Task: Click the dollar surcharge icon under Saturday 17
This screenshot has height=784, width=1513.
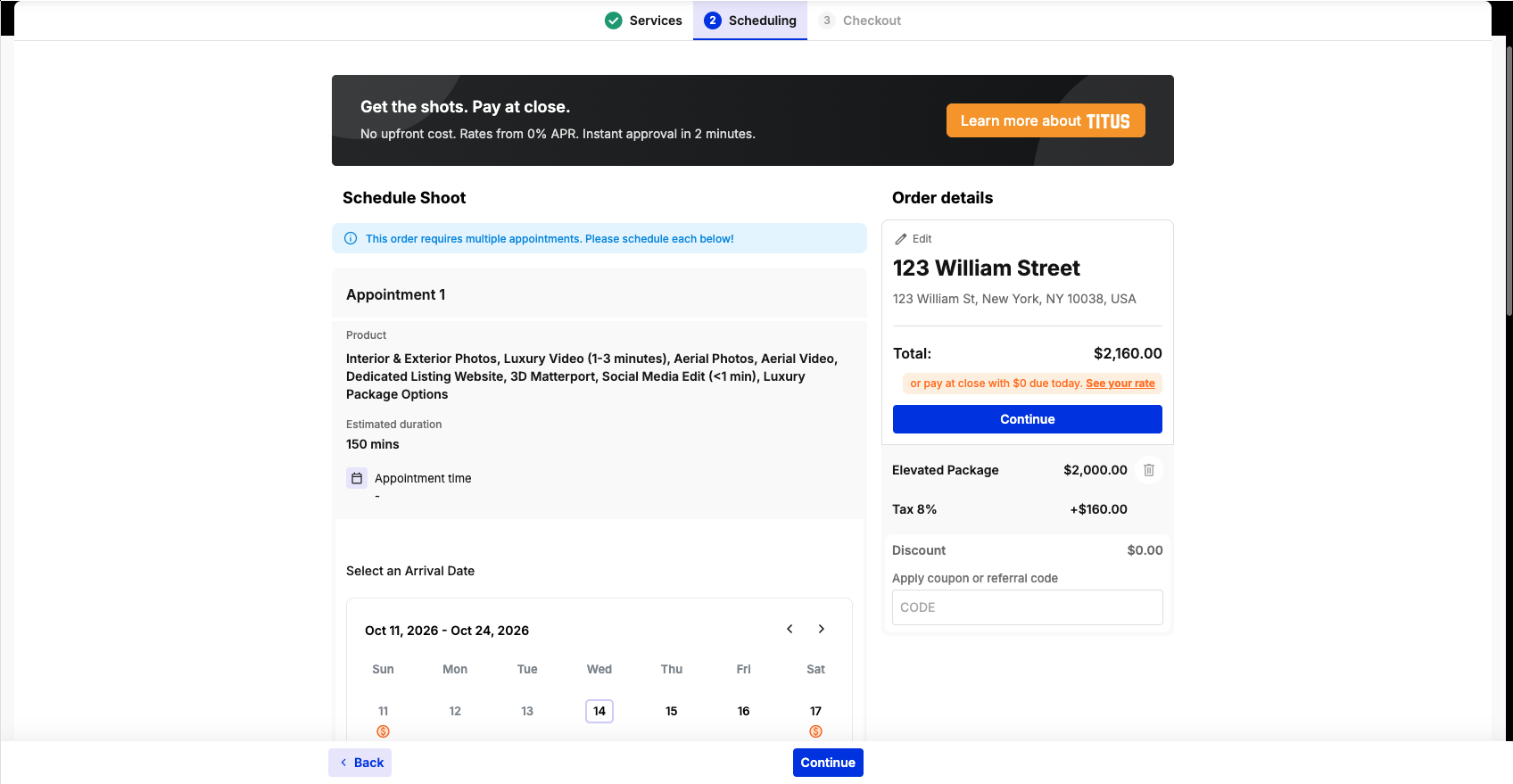Action: 815,731
